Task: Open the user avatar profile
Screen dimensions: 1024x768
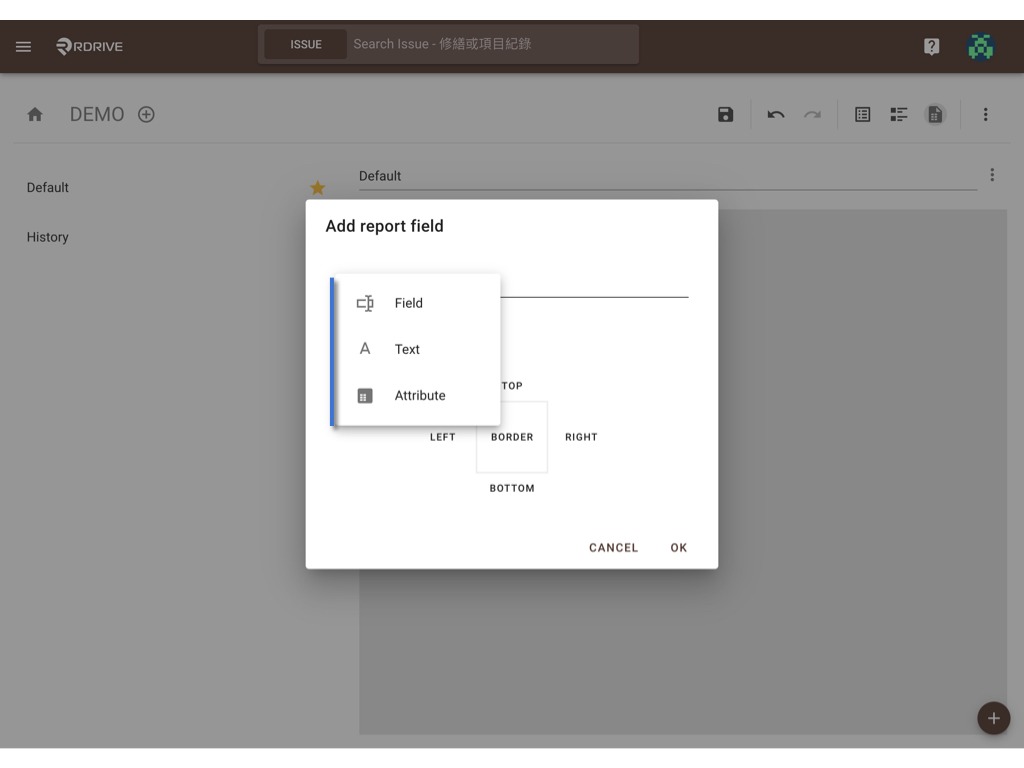Action: point(980,47)
